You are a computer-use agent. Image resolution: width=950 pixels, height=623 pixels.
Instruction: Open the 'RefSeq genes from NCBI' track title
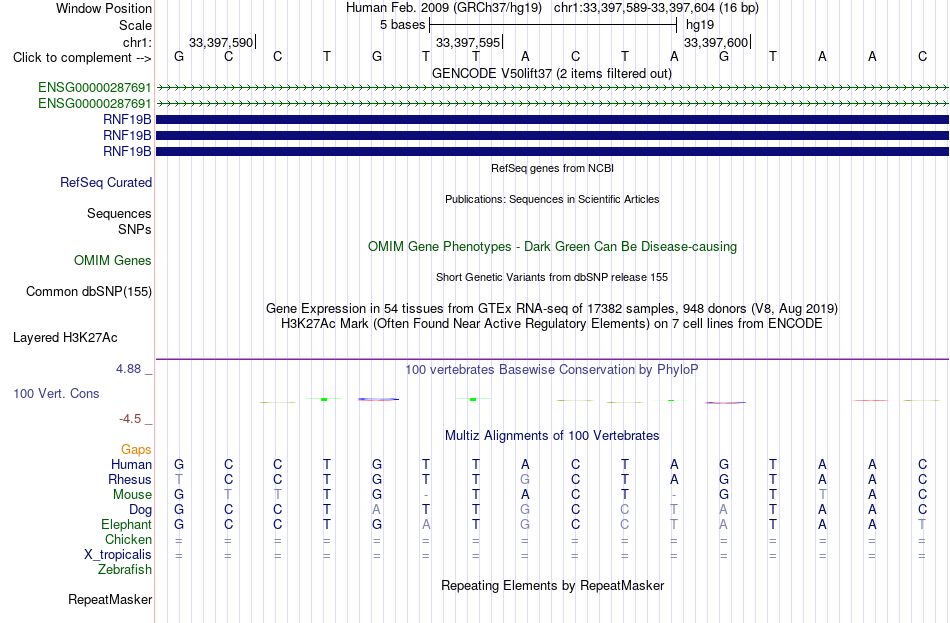point(553,168)
